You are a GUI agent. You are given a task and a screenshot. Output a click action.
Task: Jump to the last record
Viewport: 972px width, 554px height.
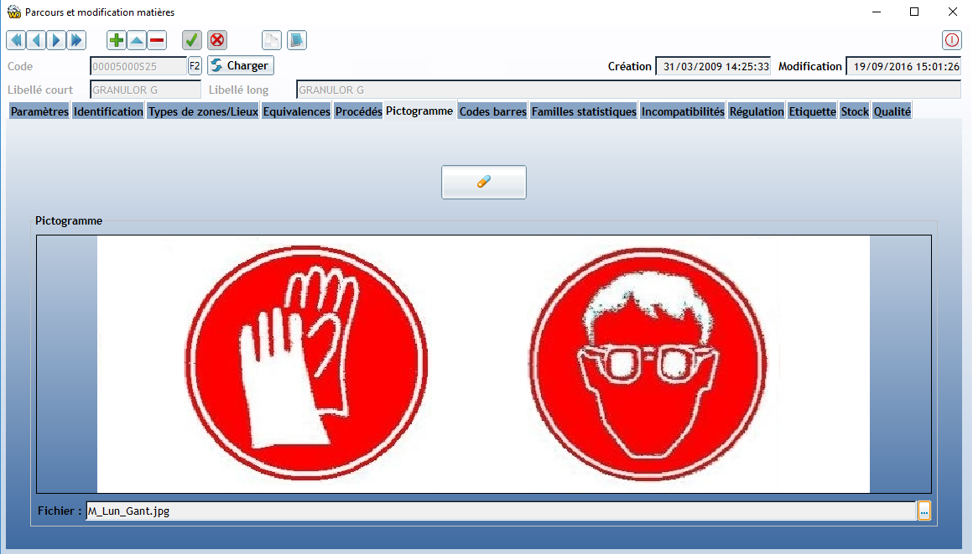[x=76, y=40]
